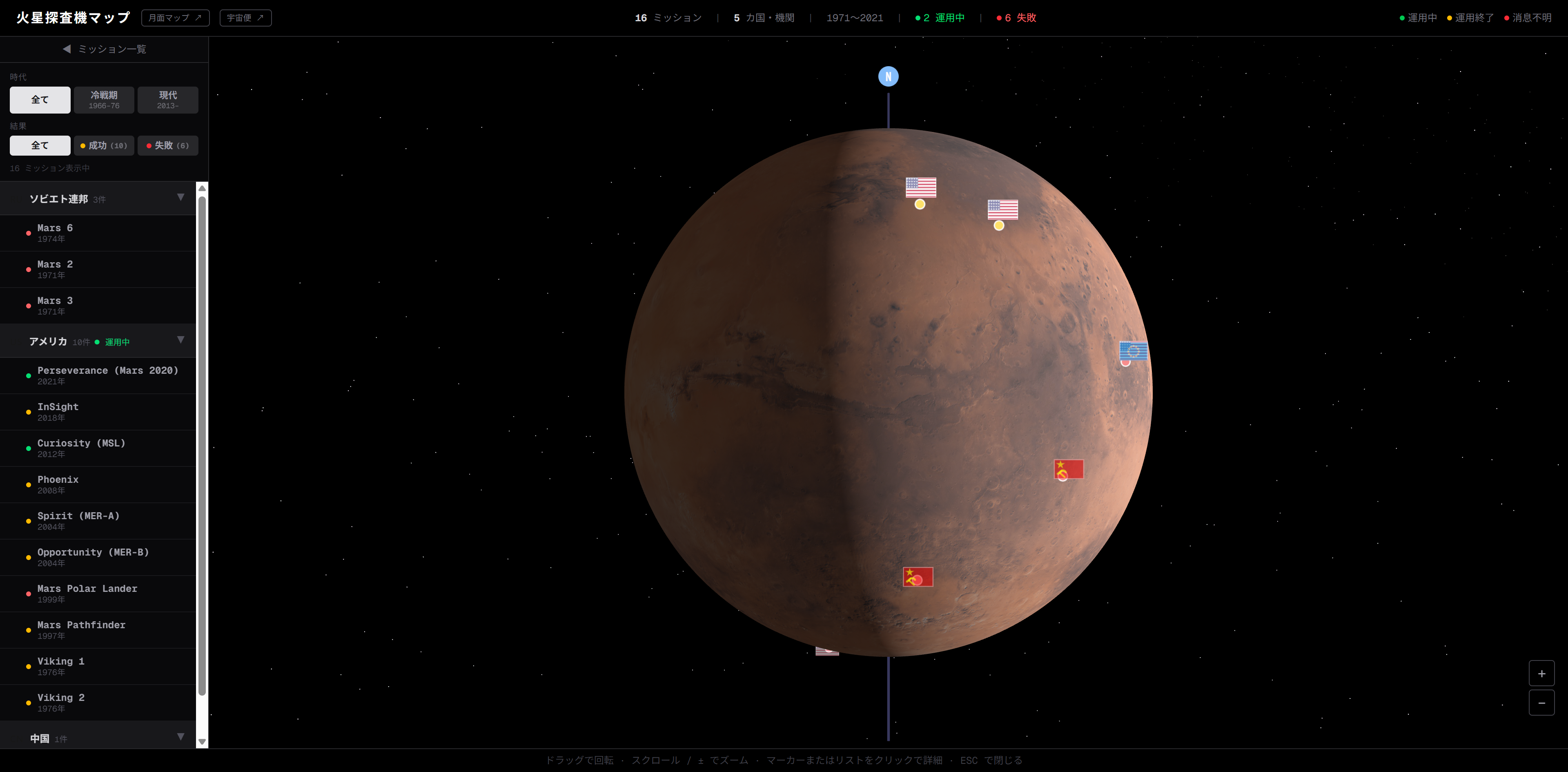Open the 月面マップ link
Image resolution: width=1568 pixels, height=772 pixels.
175,18
